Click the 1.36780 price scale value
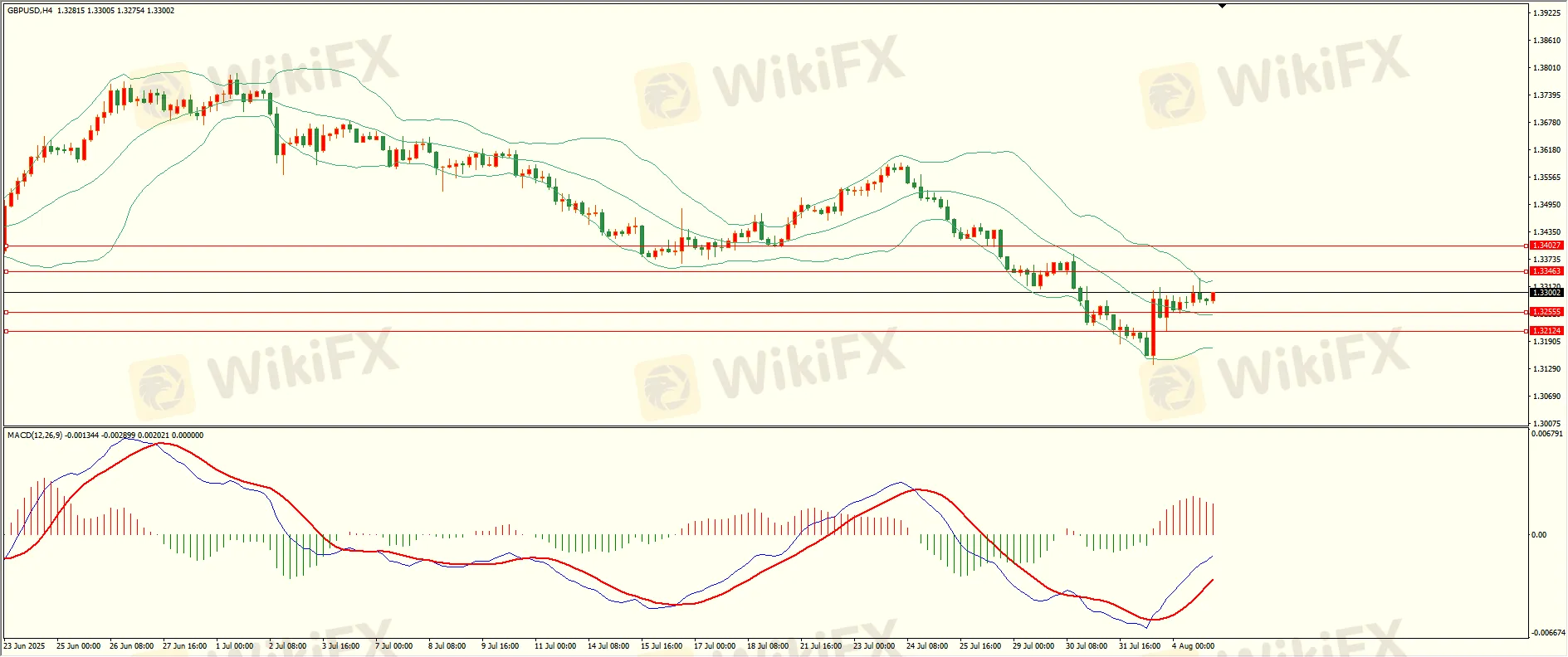 (1546, 123)
